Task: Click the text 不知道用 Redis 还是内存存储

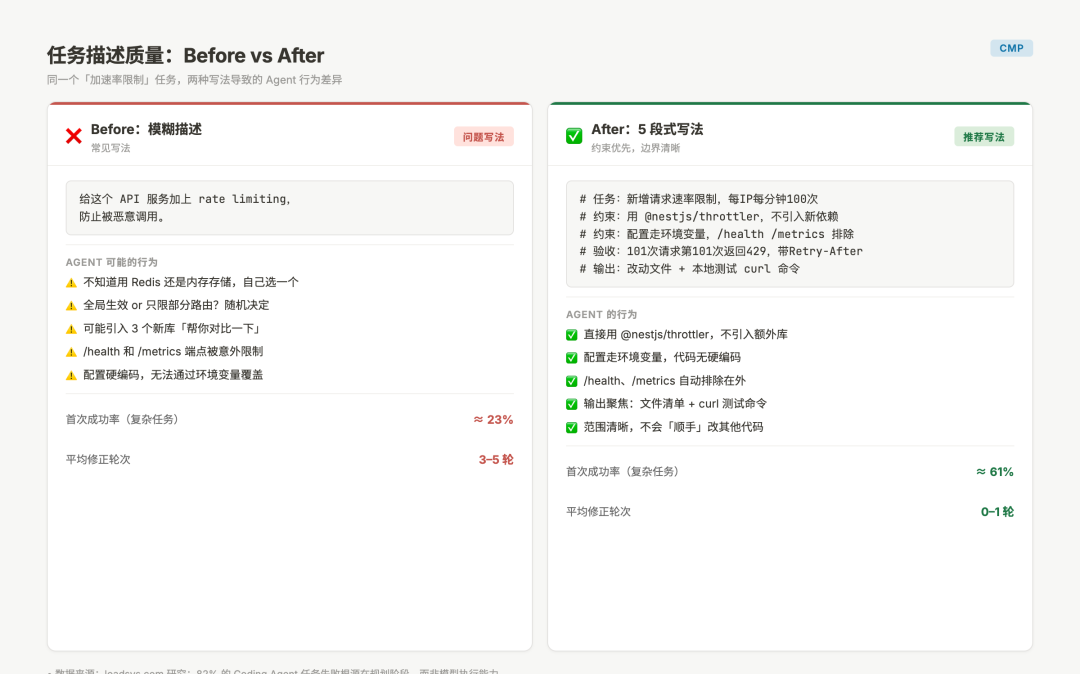Action: [191, 282]
